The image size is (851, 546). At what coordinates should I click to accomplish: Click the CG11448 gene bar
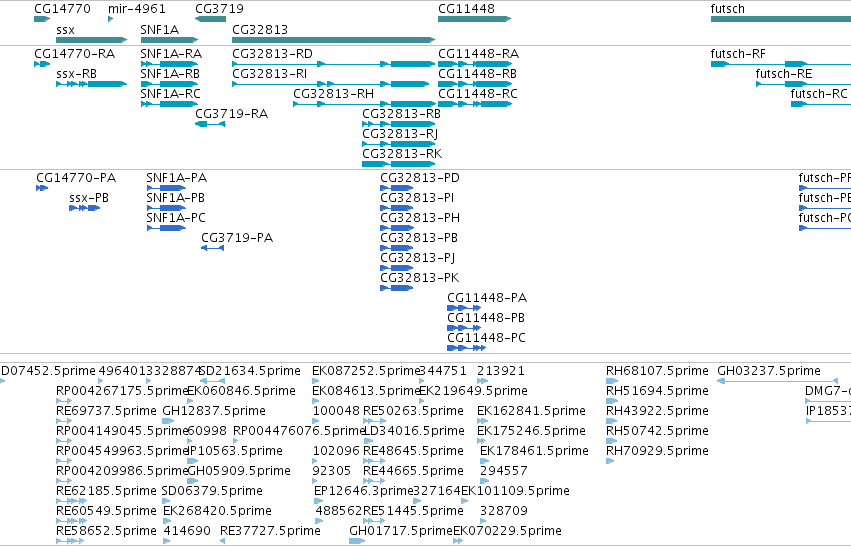pyautogui.click(x=474, y=19)
